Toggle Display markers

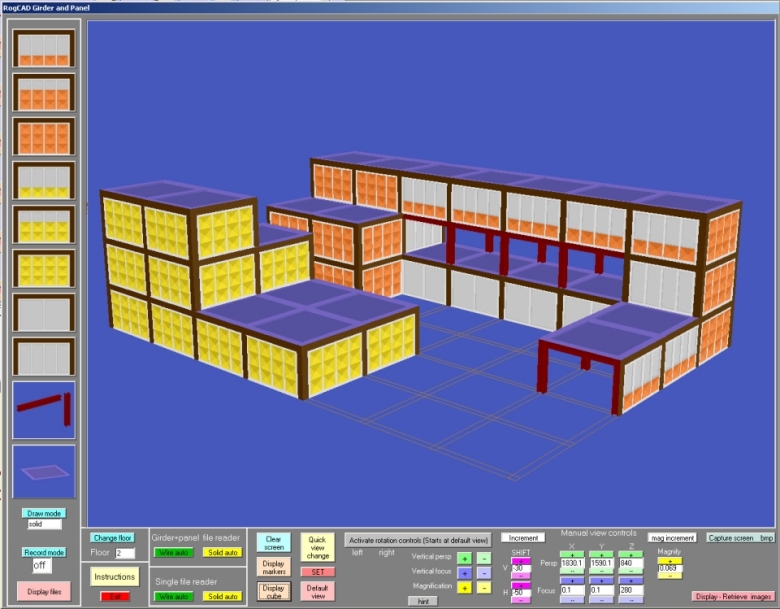[273, 567]
